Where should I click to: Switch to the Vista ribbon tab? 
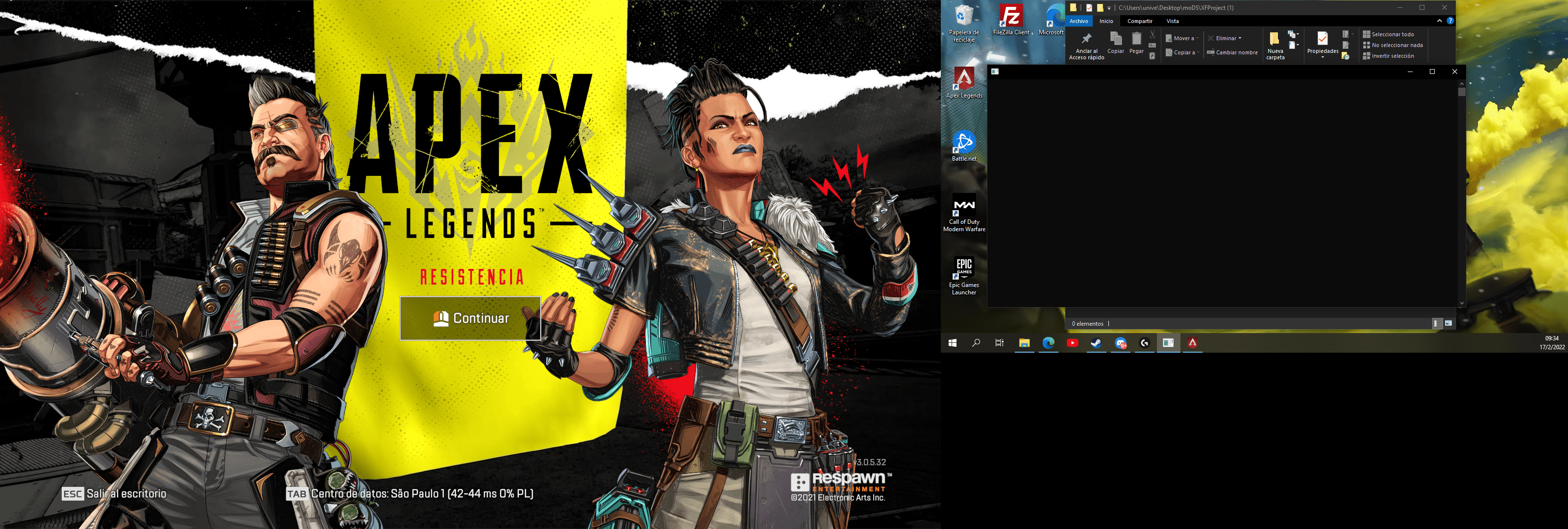point(1173,21)
